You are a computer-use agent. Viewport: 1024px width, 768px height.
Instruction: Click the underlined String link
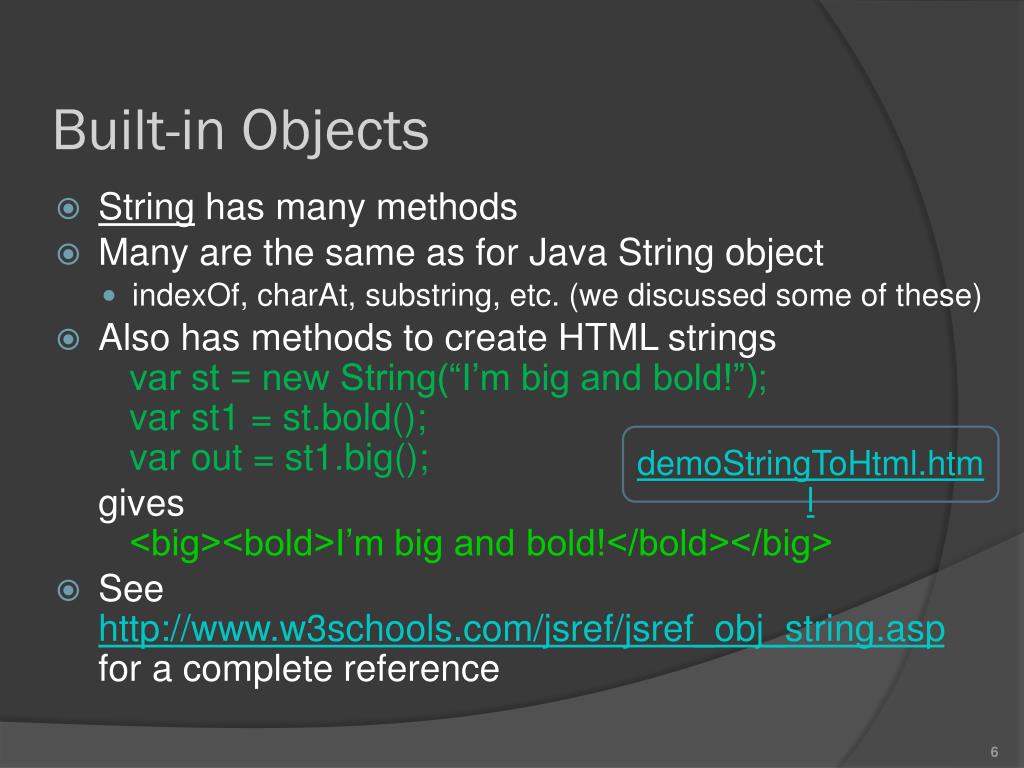[146, 208]
